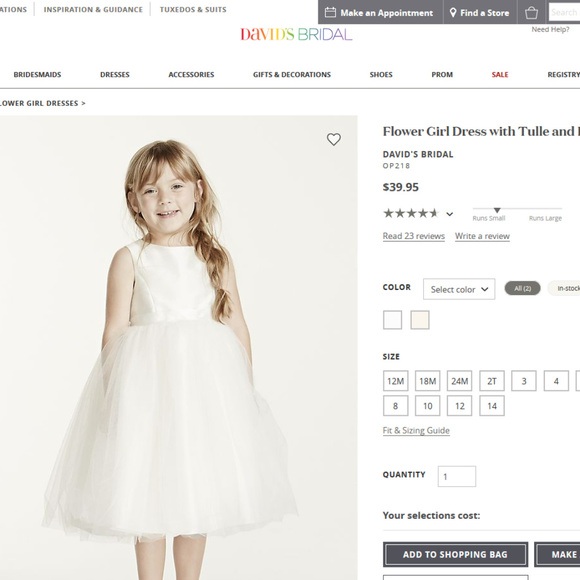The image size is (580, 580).
Task: Go to the Sale menu
Action: 500,74
